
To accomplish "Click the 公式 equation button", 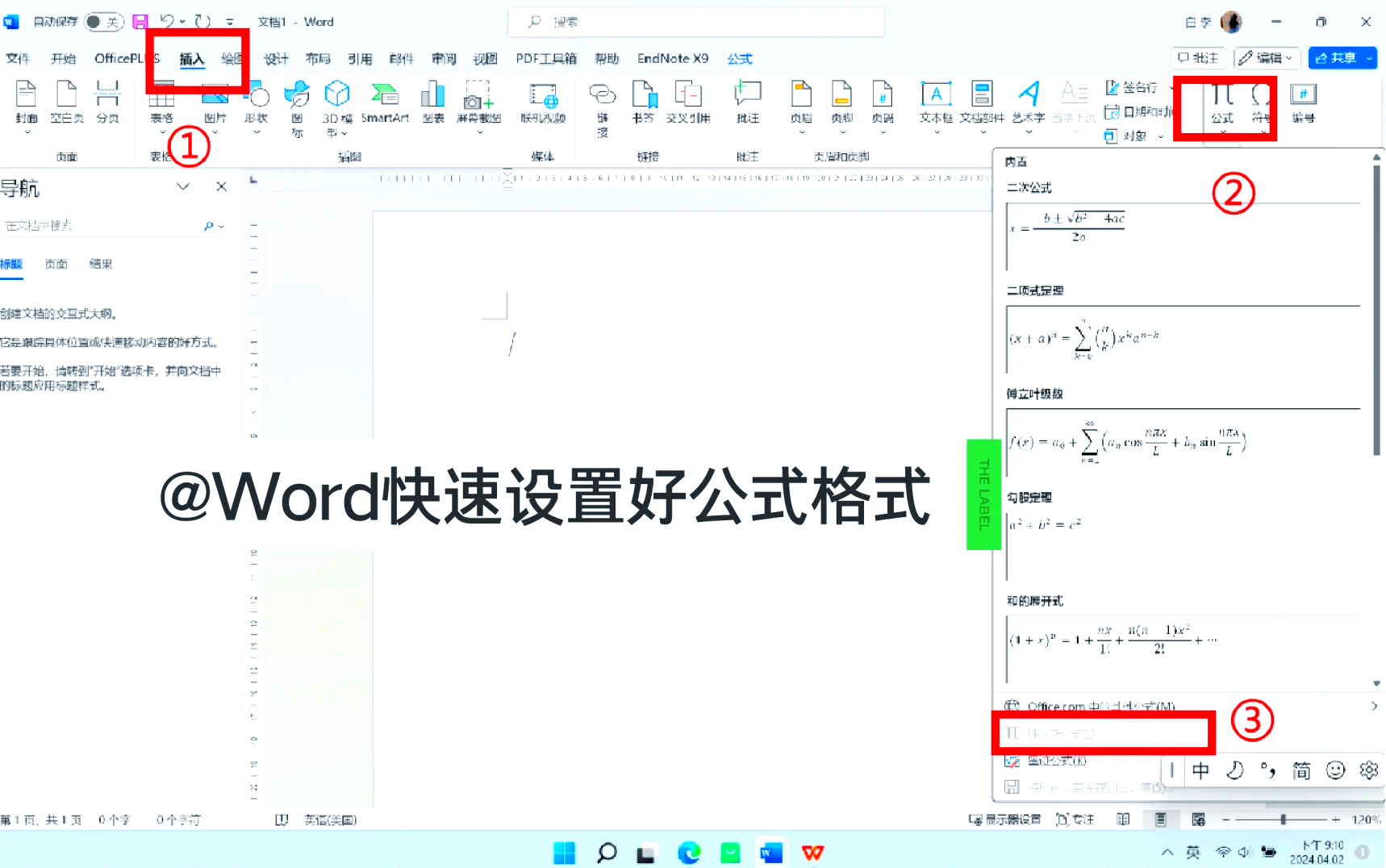I will 1222,102.
